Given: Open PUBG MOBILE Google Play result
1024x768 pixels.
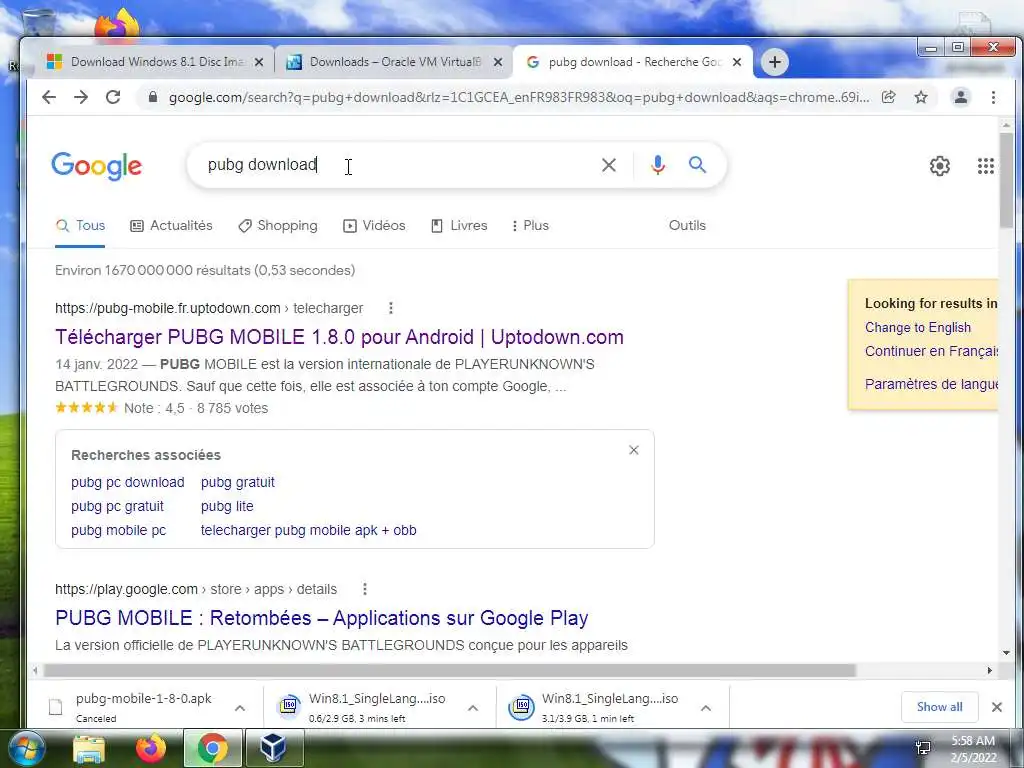Looking at the screenshot, I should click(x=321, y=618).
